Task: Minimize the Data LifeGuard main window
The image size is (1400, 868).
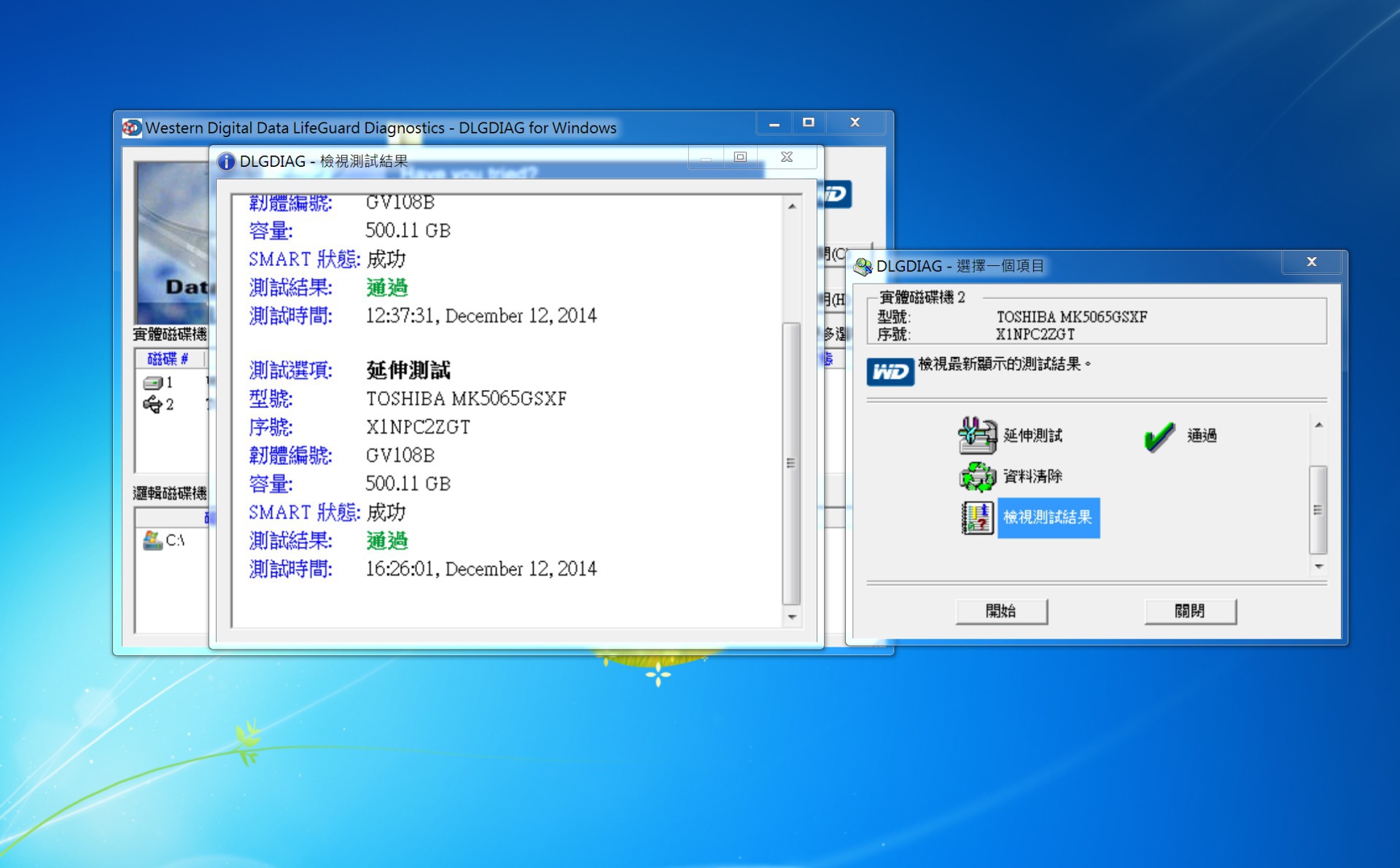Action: point(774,123)
